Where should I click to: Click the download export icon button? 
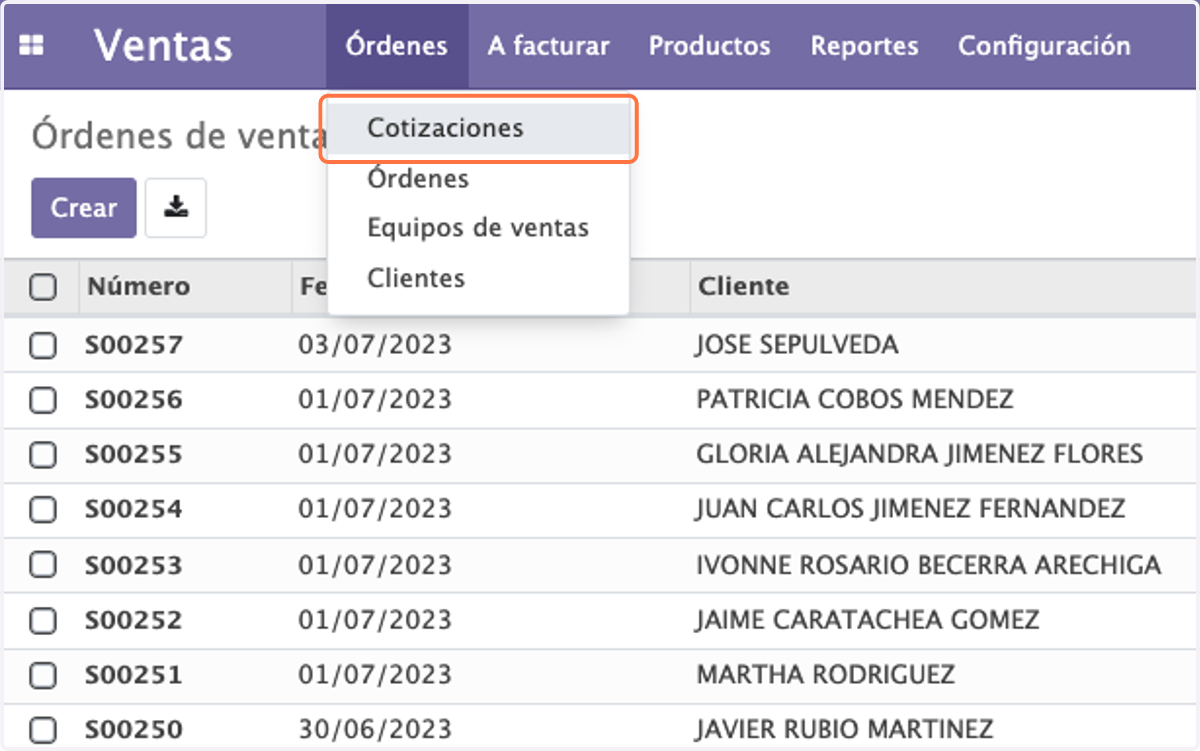click(x=176, y=208)
